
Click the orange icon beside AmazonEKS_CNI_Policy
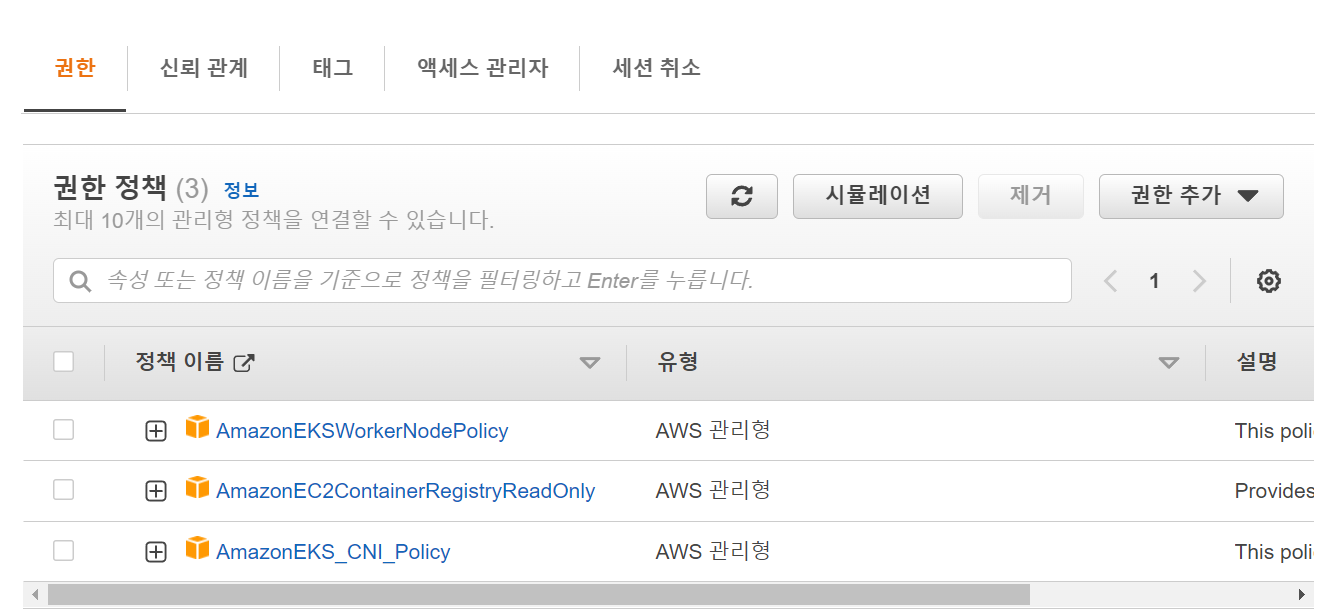coord(198,549)
